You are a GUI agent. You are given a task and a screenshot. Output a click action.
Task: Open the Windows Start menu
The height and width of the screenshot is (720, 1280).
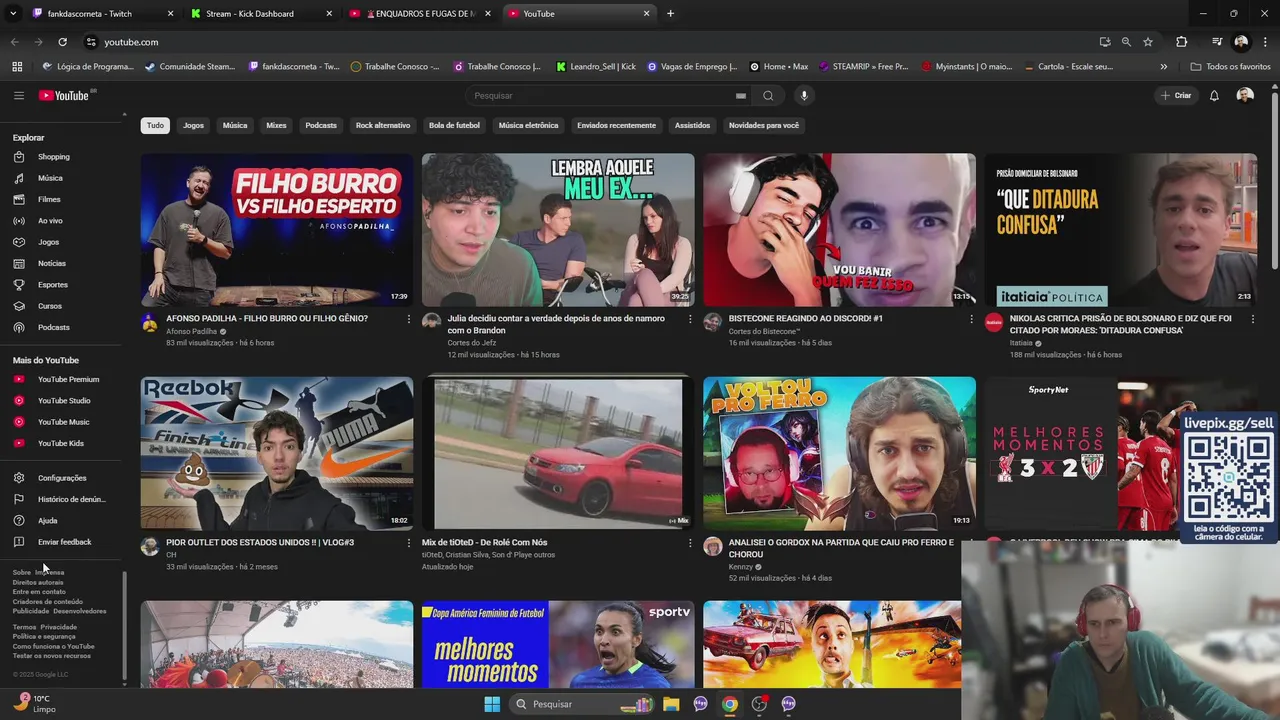[492, 704]
